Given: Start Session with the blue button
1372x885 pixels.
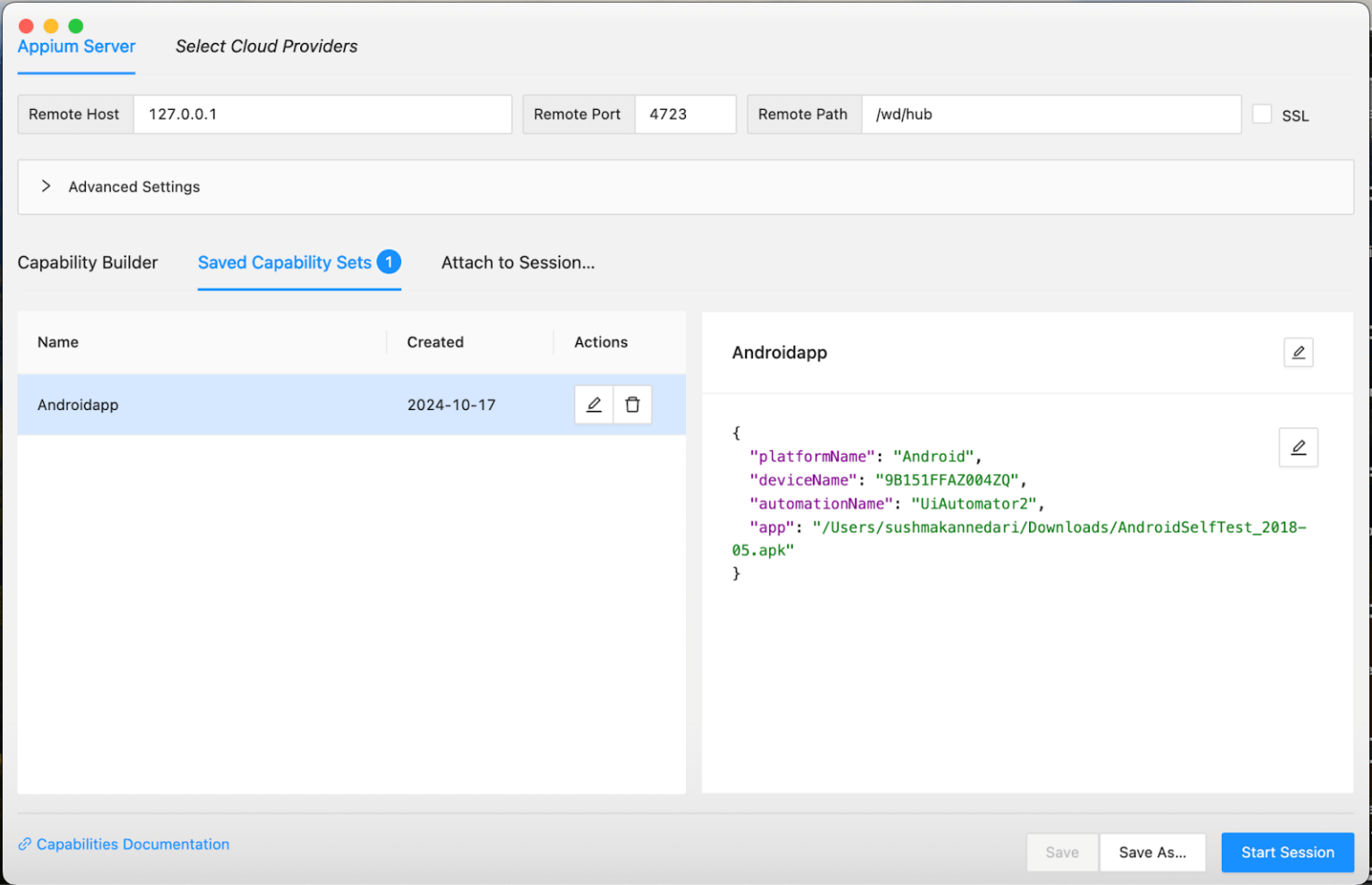Looking at the screenshot, I should pos(1287,852).
